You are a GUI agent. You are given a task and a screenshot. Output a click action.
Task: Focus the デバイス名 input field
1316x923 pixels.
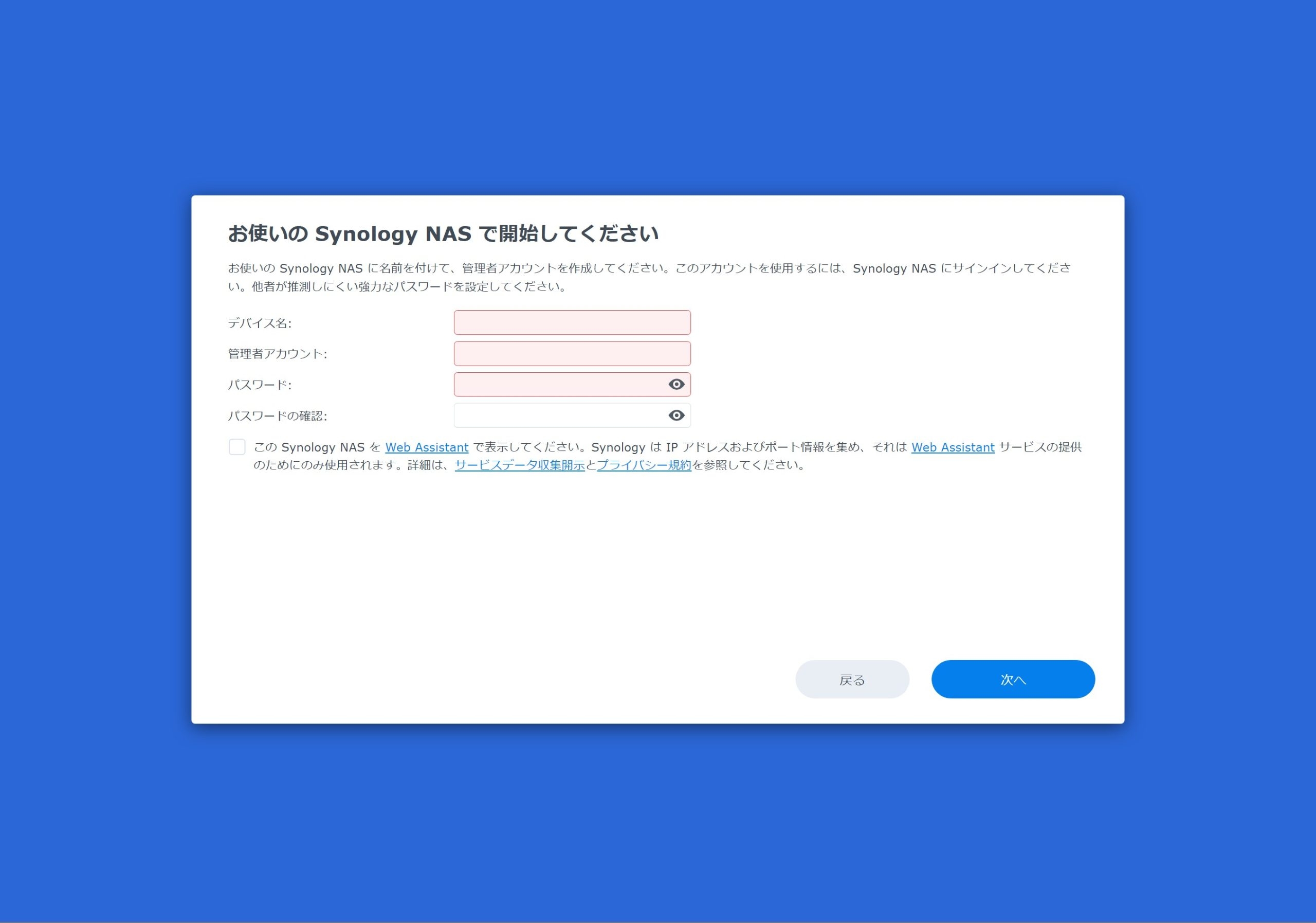(572, 322)
